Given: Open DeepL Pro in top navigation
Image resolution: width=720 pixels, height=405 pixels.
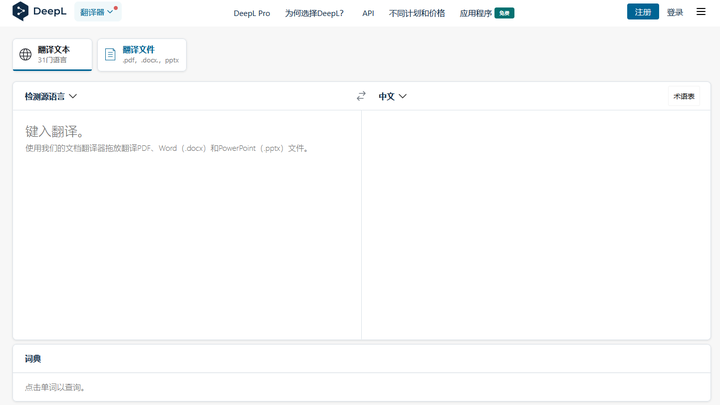Looking at the screenshot, I should [x=252, y=13].
